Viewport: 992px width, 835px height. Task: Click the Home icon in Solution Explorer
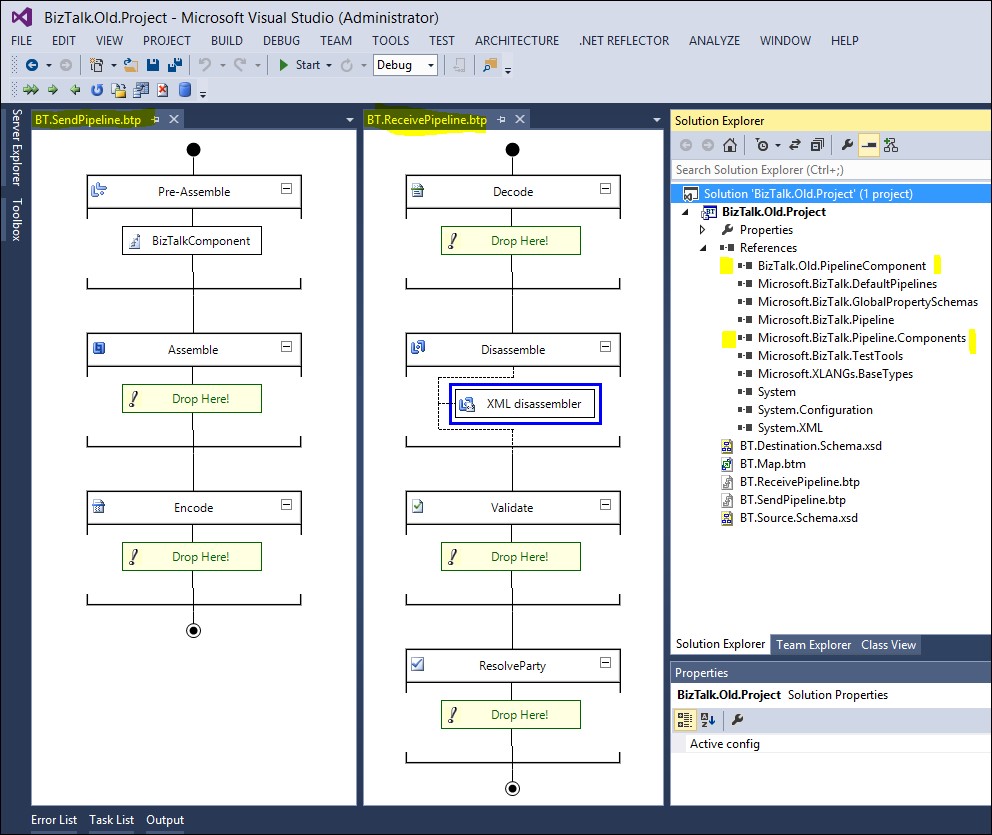click(729, 145)
